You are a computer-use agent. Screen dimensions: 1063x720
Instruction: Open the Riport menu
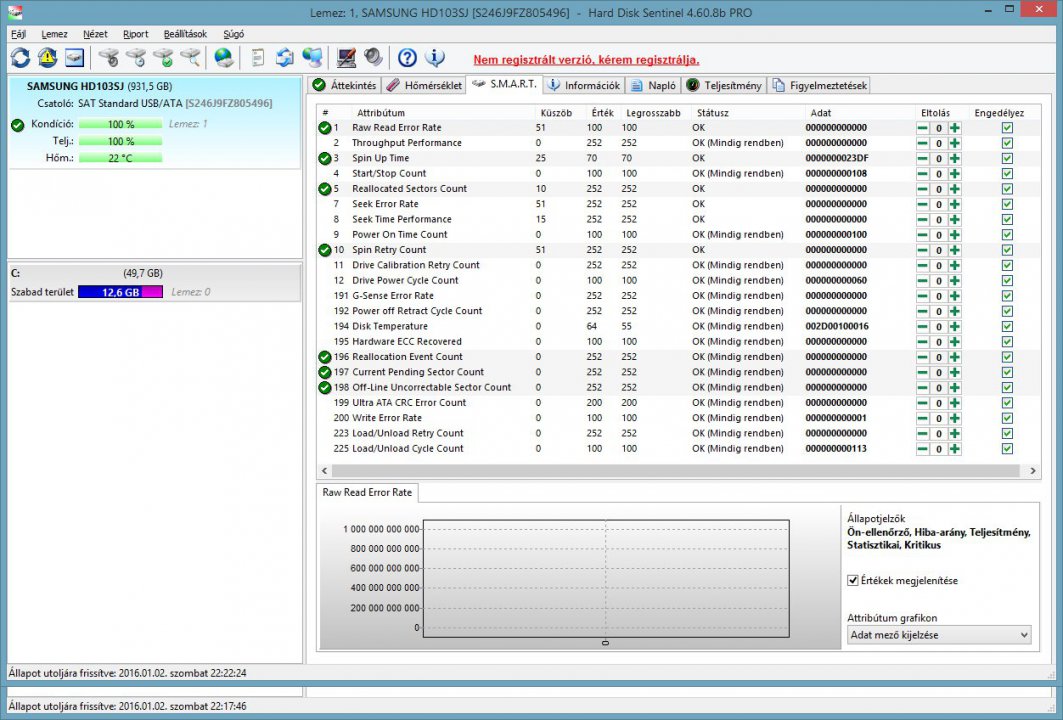coord(135,34)
